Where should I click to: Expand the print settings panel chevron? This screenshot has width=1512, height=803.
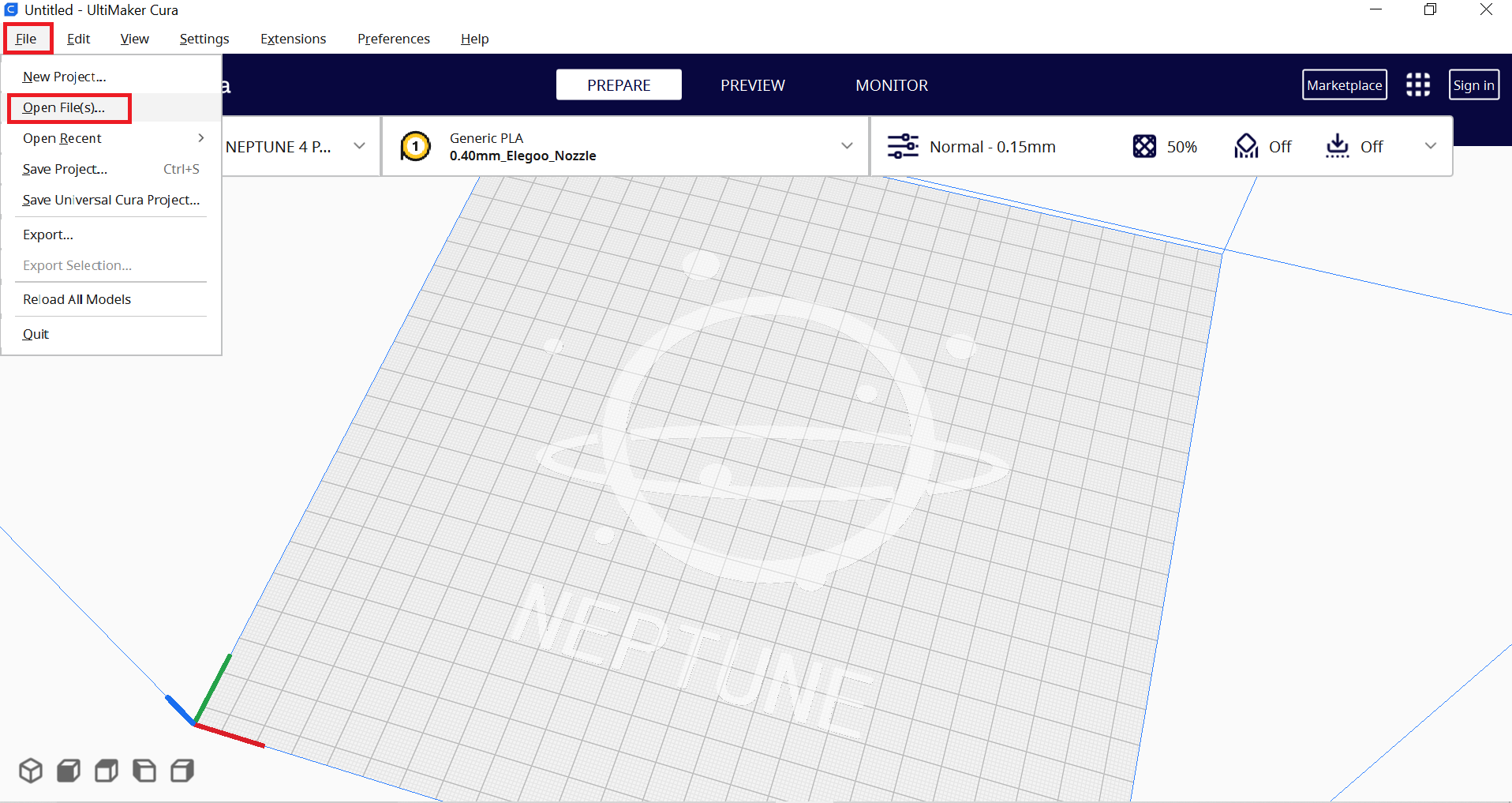(1431, 145)
